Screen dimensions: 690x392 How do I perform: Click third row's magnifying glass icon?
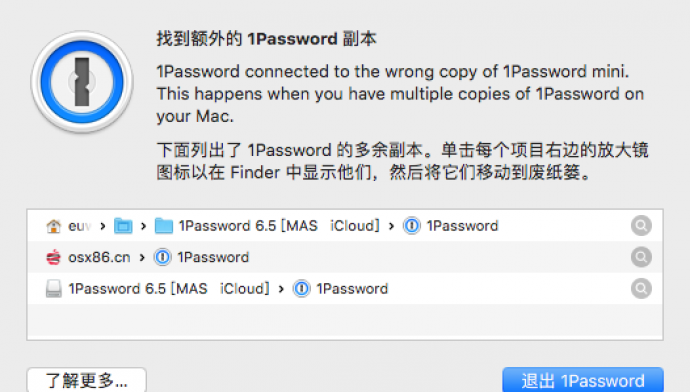click(641, 289)
